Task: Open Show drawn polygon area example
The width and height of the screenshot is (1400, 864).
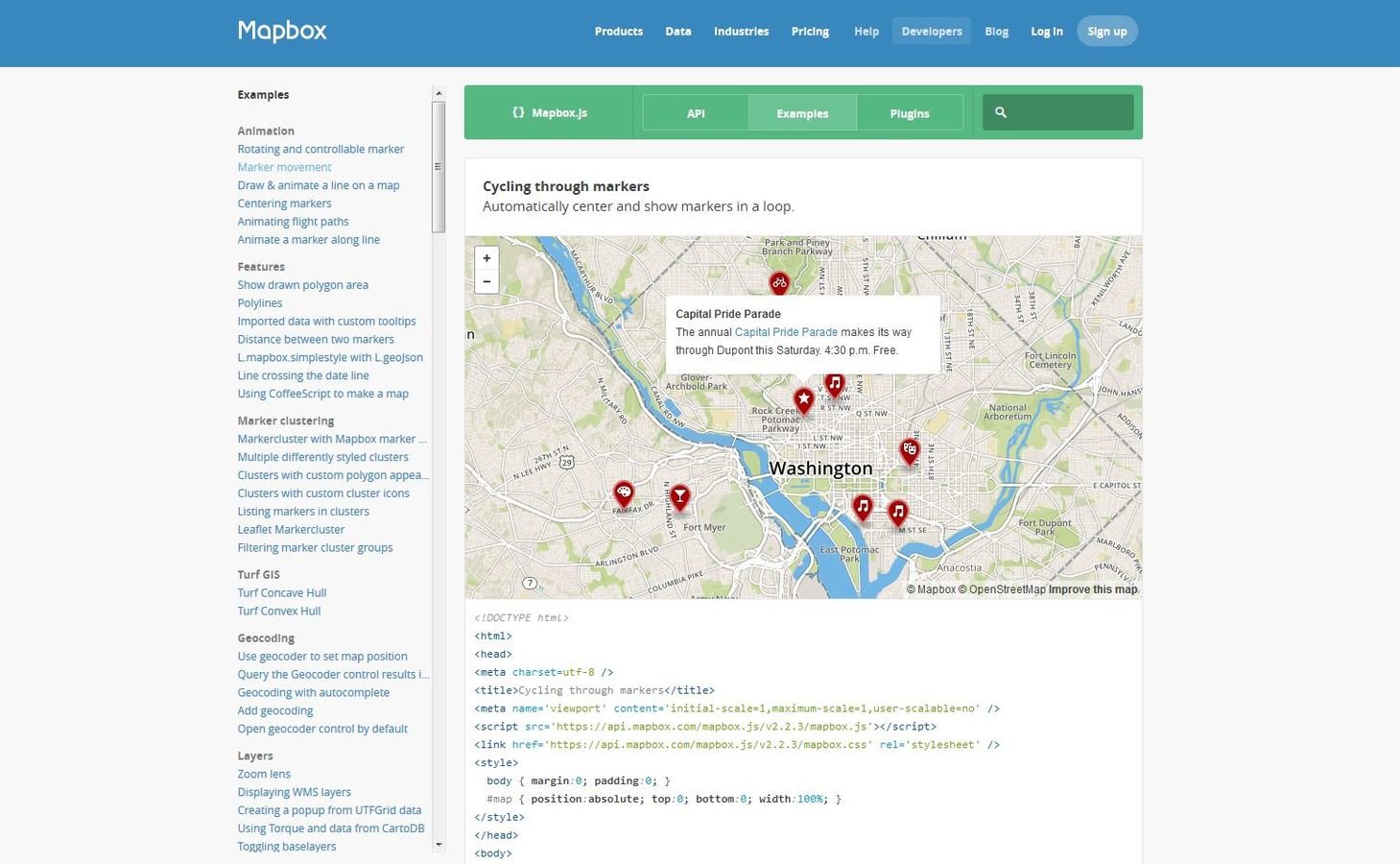Action: [302, 285]
